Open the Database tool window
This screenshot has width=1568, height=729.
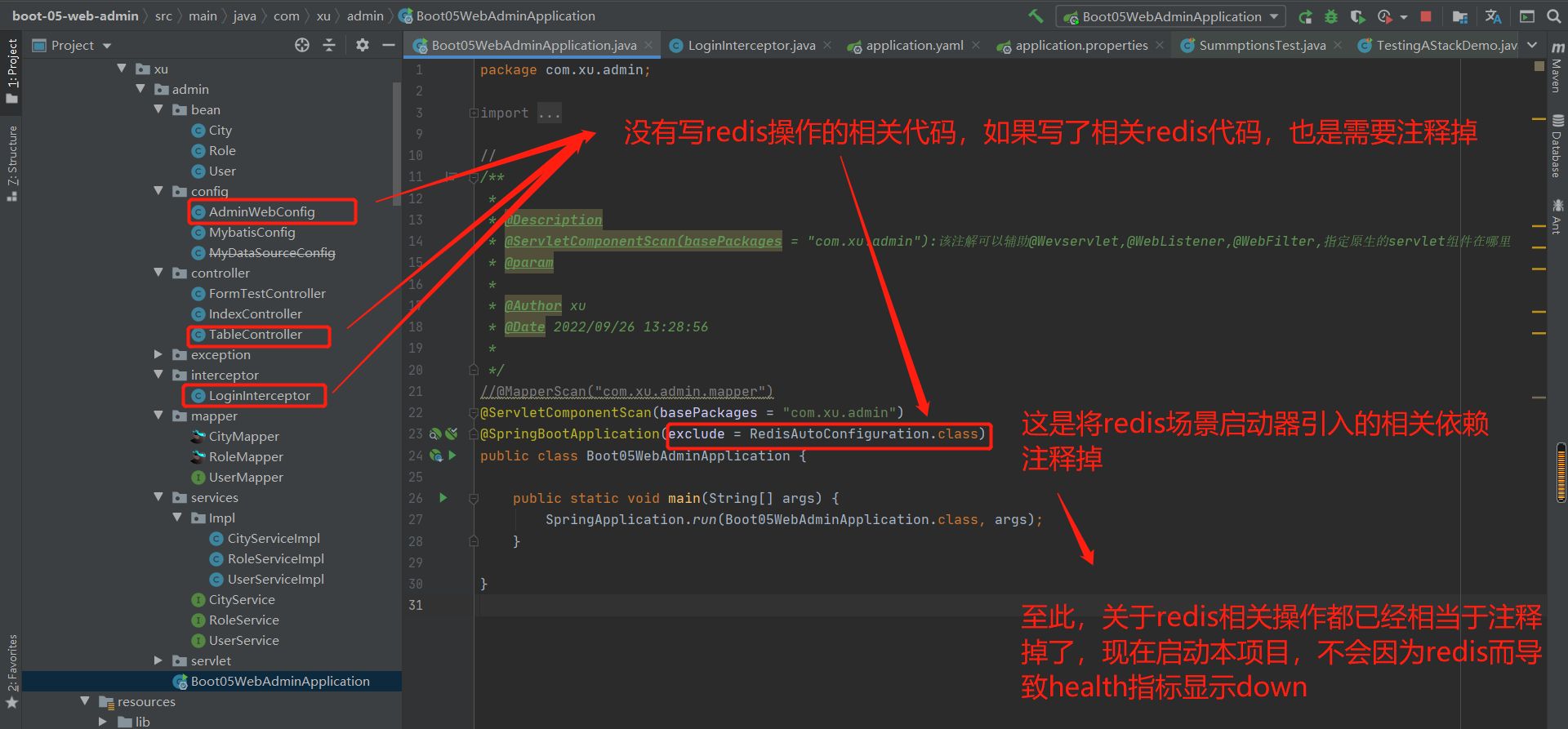pyautogui.click(x=1557, y=146)
